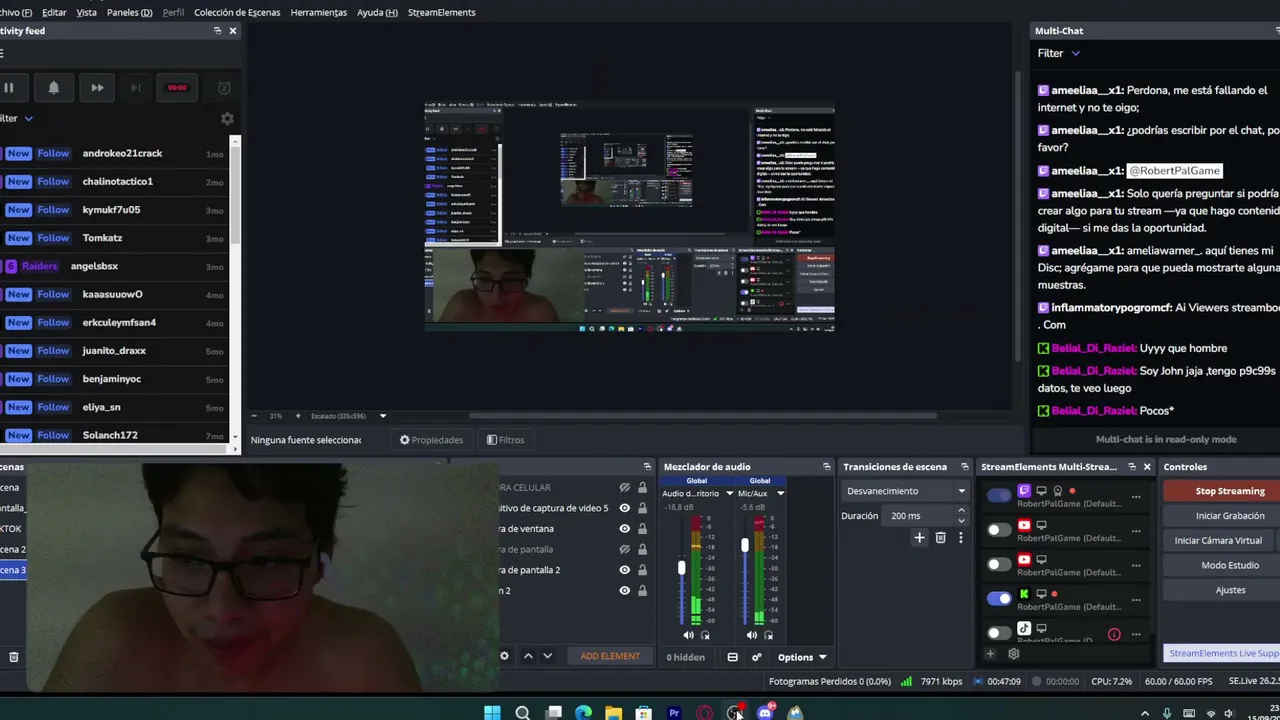Open advanced audio properties gears icon

tap(756, 657)
